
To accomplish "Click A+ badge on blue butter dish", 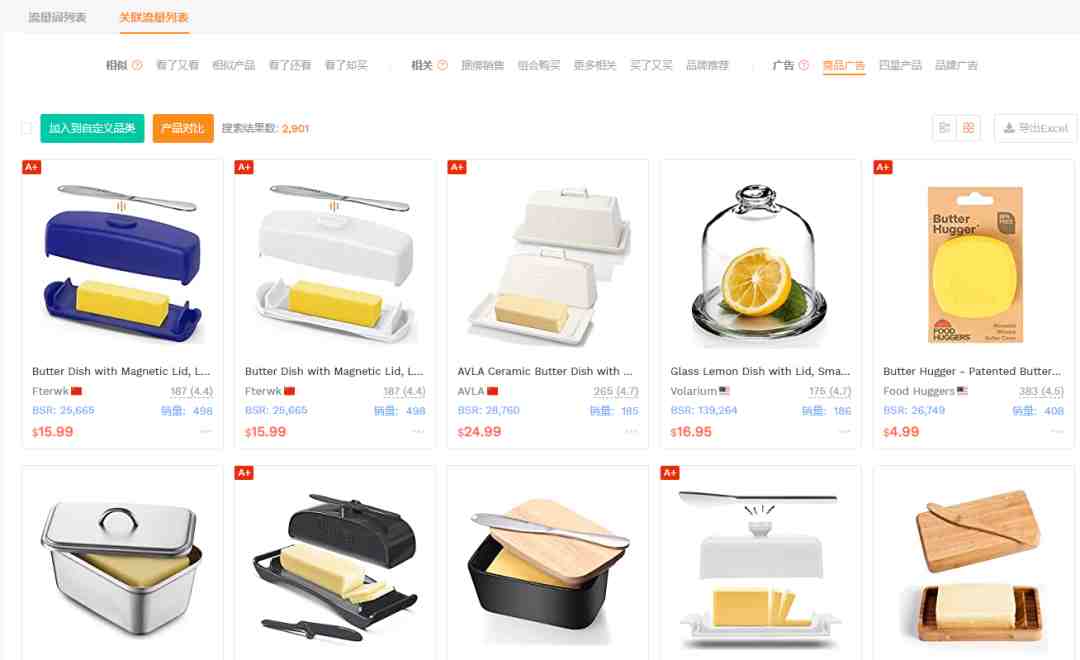I will 32,167.
